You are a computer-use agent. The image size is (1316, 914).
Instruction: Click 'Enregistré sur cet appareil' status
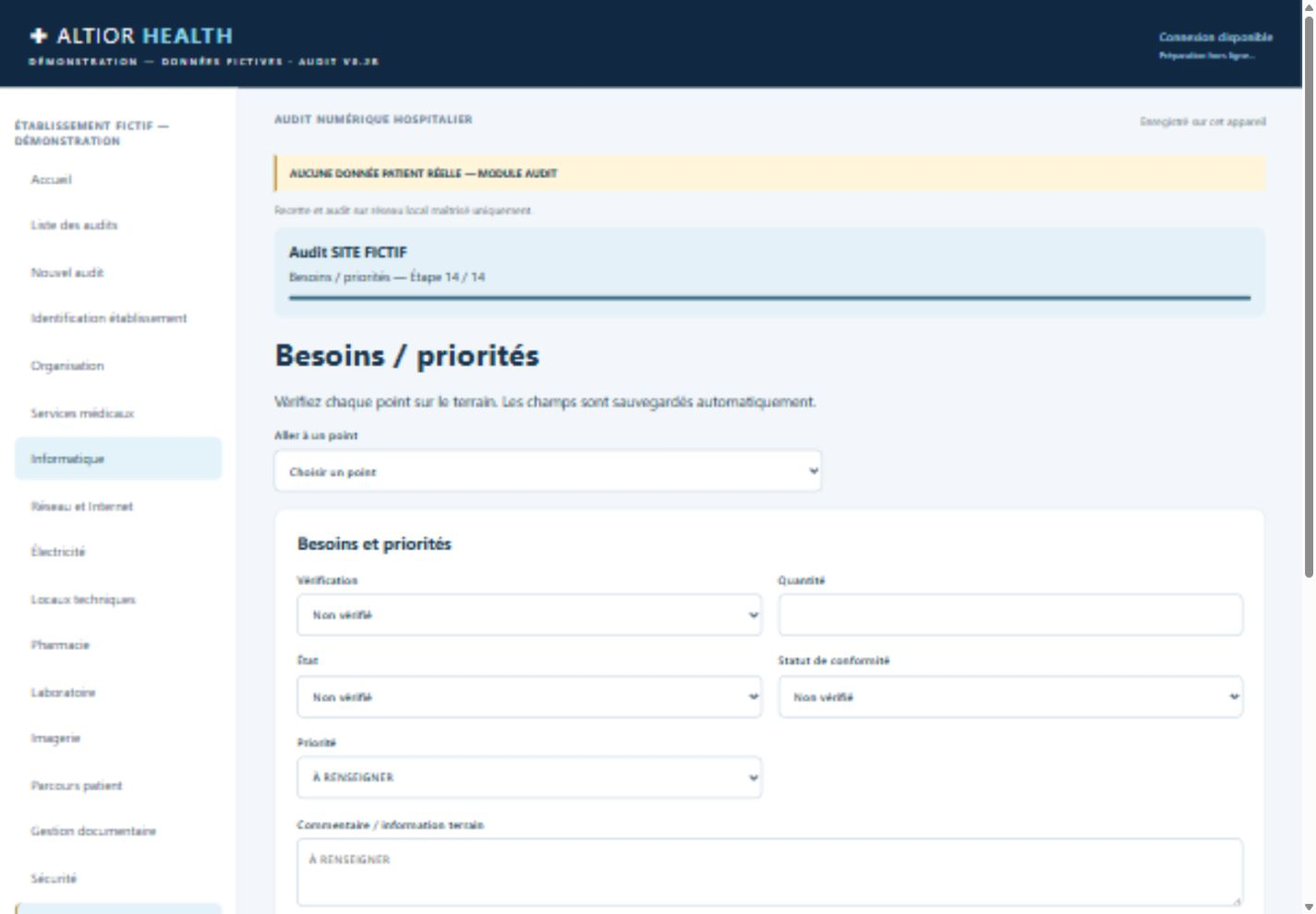1202,122
